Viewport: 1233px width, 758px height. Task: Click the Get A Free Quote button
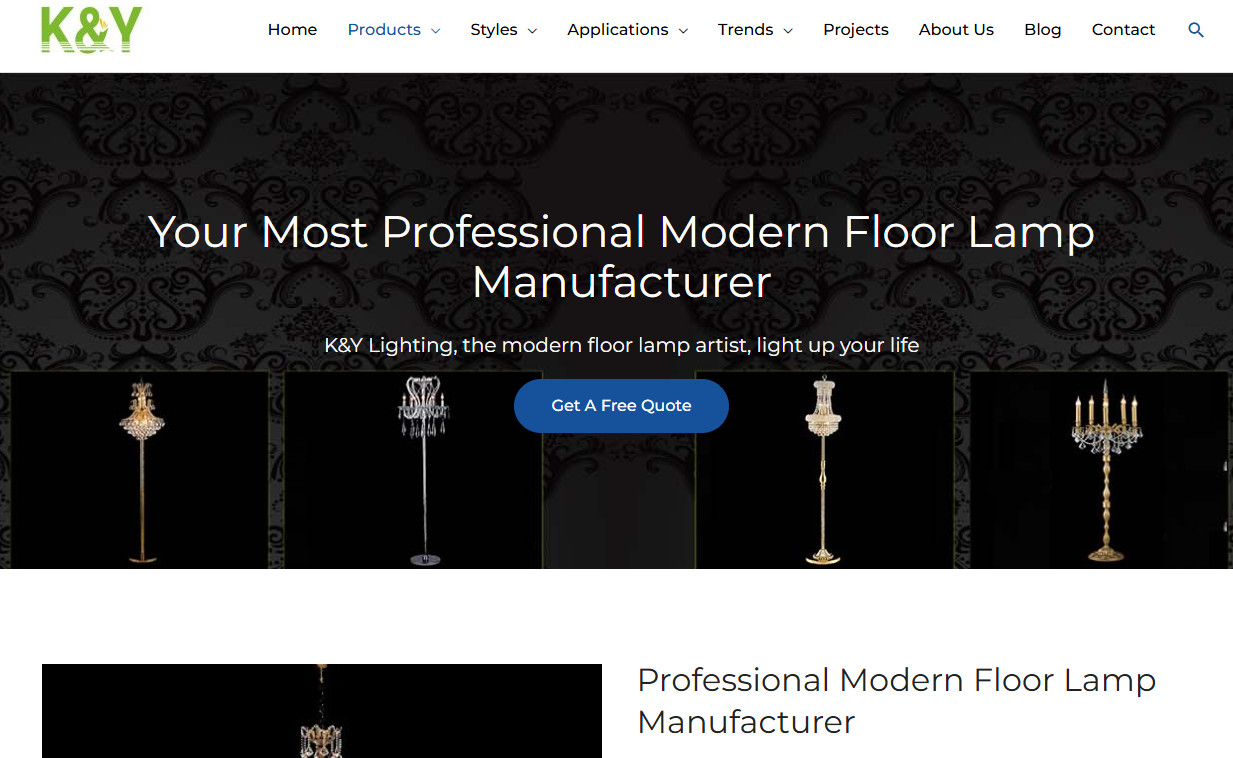pyautogui.click(x=621, y=406)
